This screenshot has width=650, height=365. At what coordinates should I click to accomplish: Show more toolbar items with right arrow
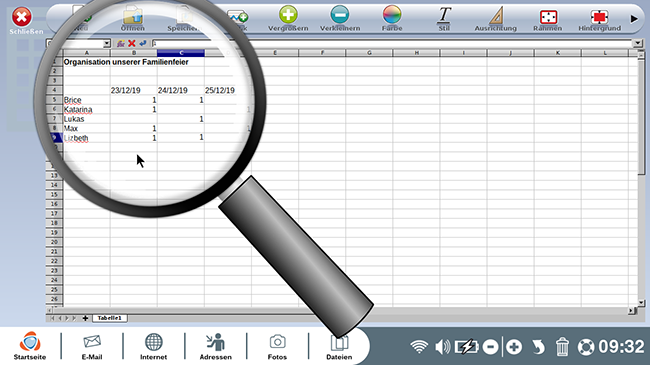pos(634,19)
